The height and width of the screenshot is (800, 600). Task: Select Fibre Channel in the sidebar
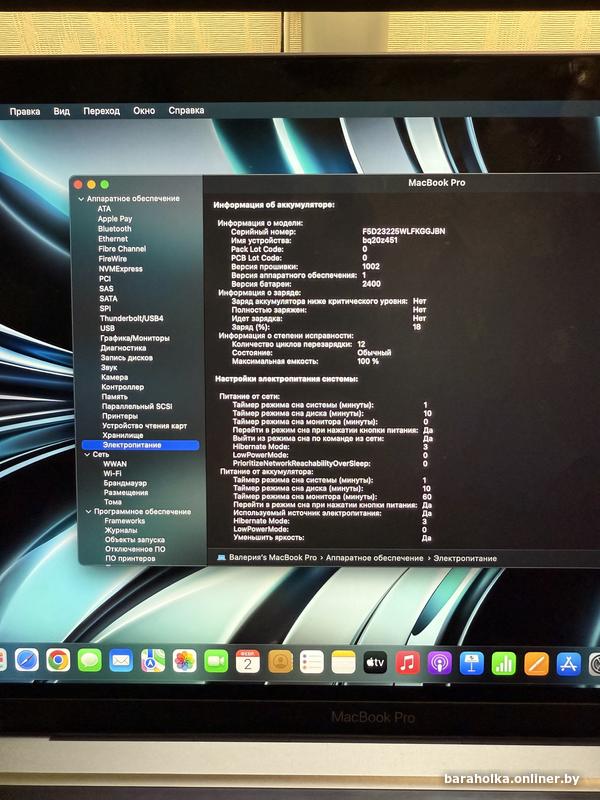coord(122,249)
